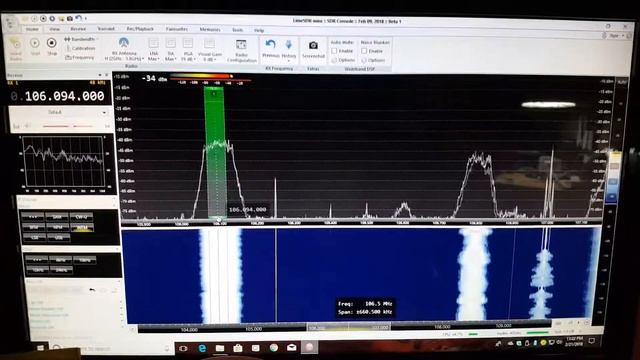The image size is (640, 360).
Task: Open the RX Antenna selector icon
Action: click(124, 42)
